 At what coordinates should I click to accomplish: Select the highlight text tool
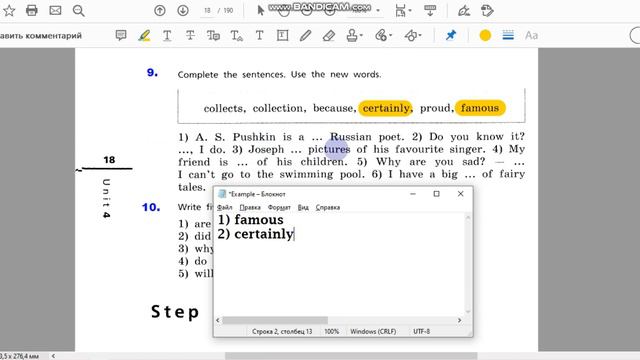[144, 36]
